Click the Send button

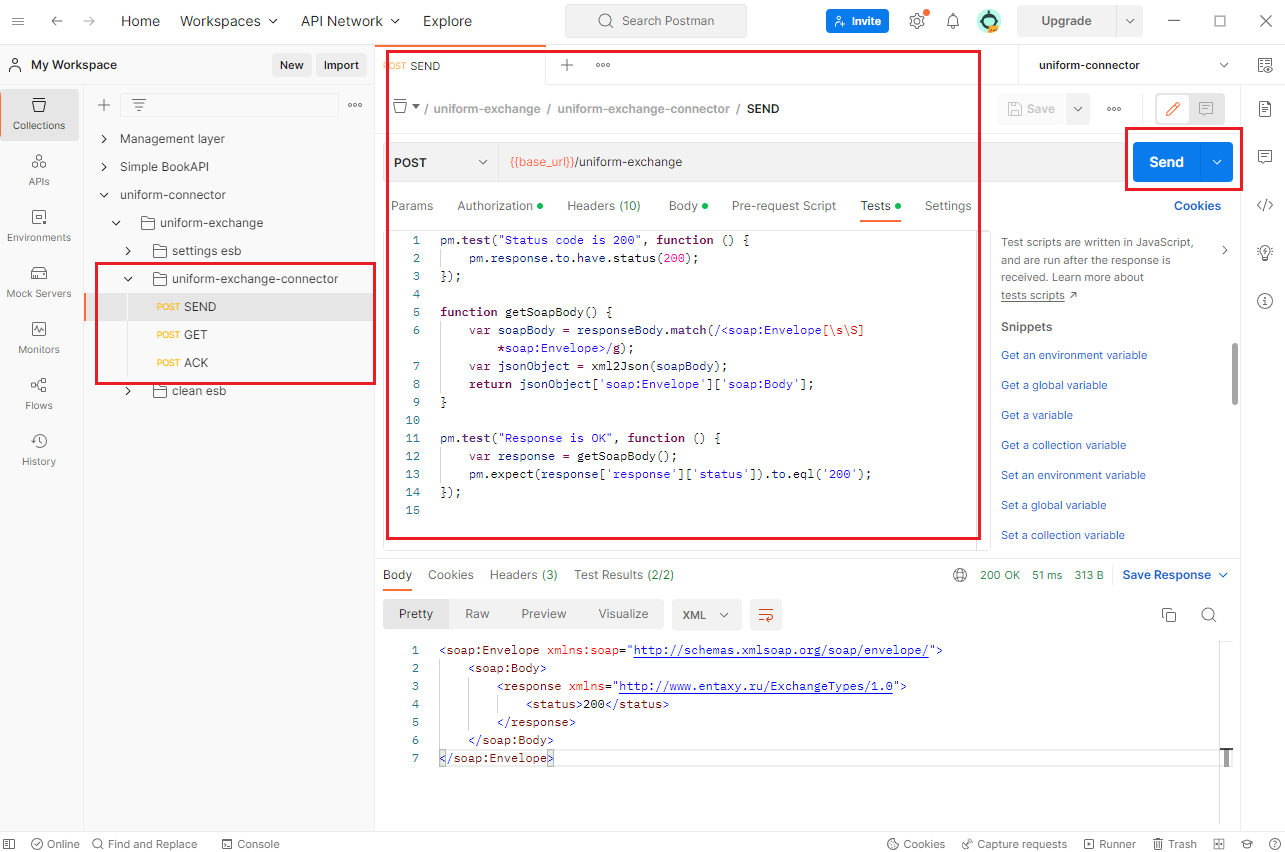pos(1166,162)
